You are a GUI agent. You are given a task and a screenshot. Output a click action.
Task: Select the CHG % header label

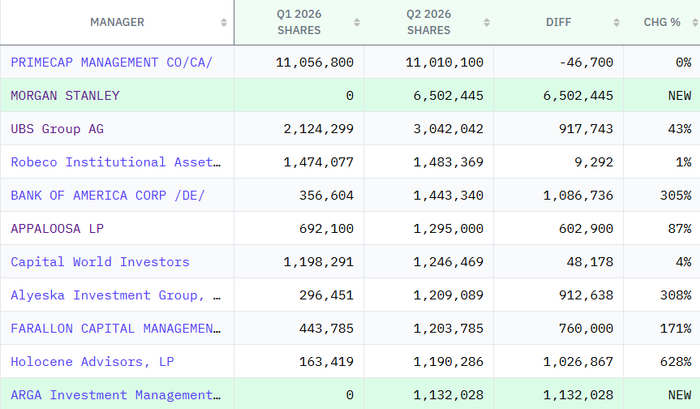pyautogui.click(x=662, y=22)
